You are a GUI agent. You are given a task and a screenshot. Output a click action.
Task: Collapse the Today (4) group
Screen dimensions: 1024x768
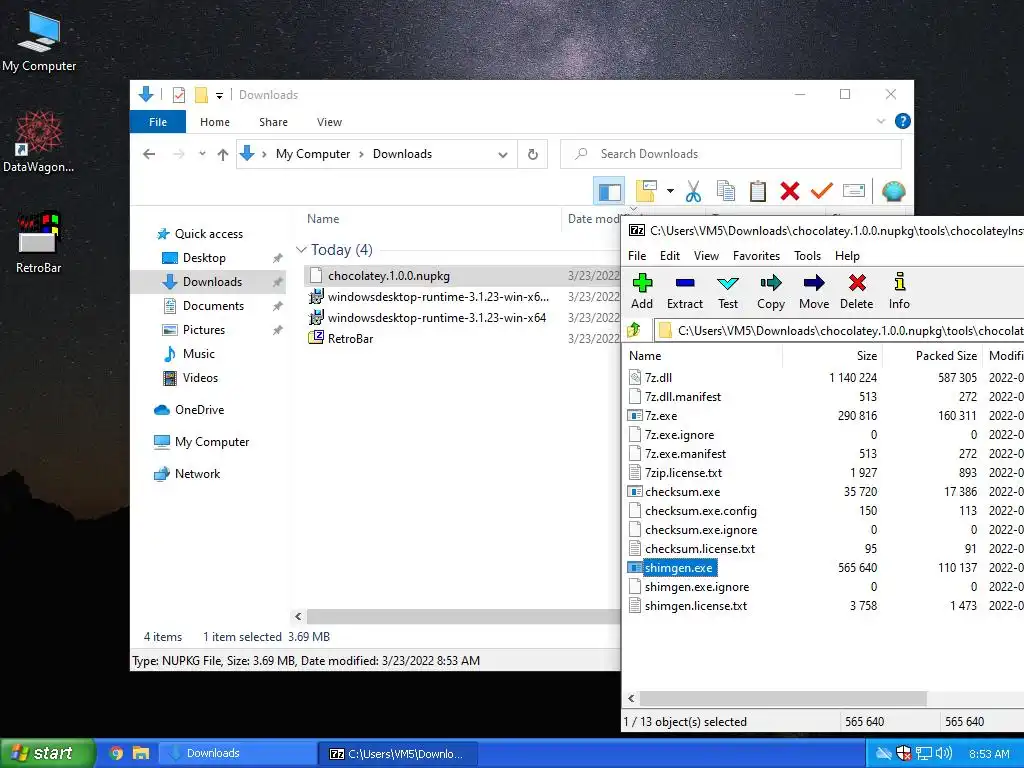point(301,249)
